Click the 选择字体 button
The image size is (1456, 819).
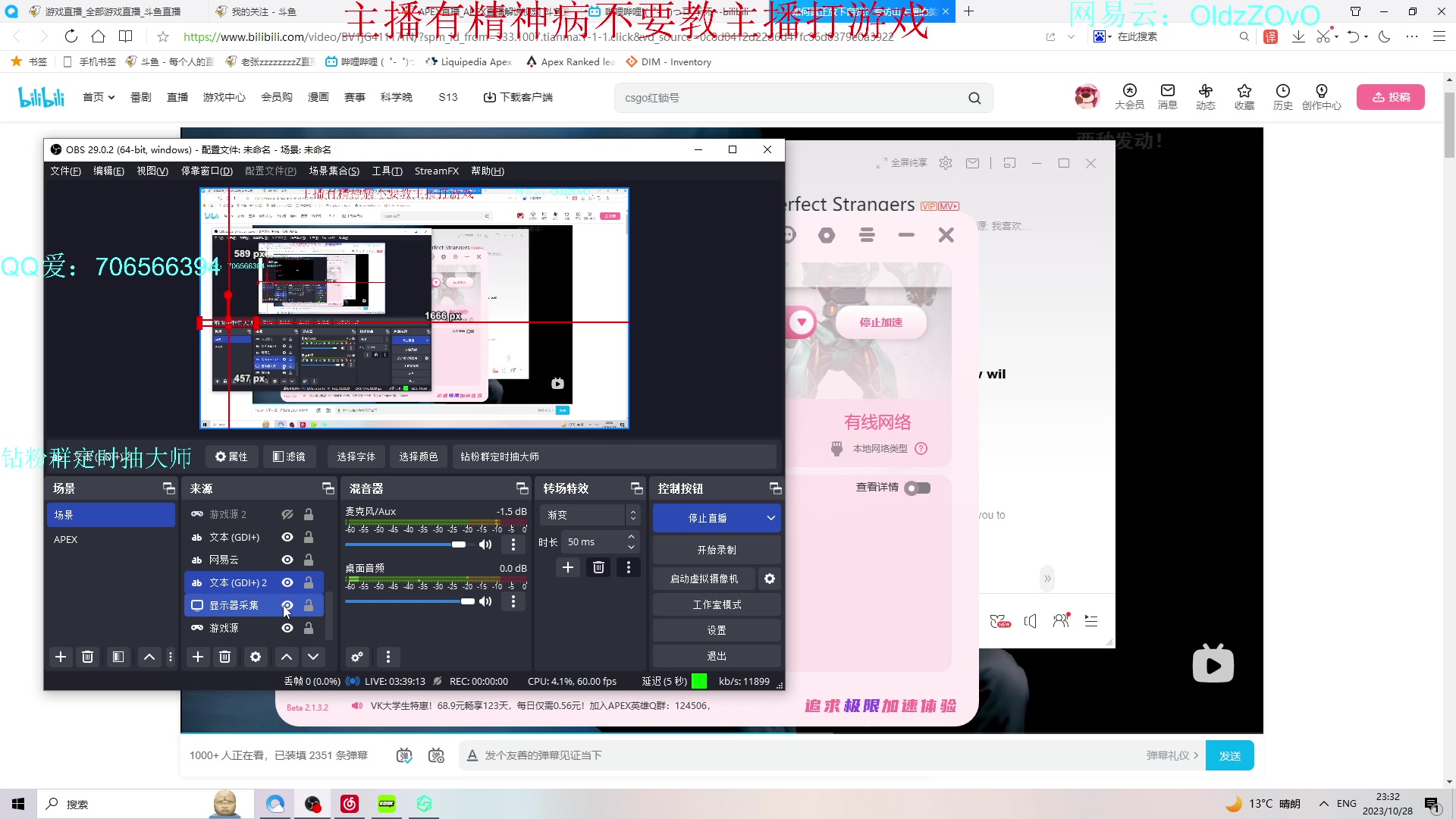coord(356,457)
